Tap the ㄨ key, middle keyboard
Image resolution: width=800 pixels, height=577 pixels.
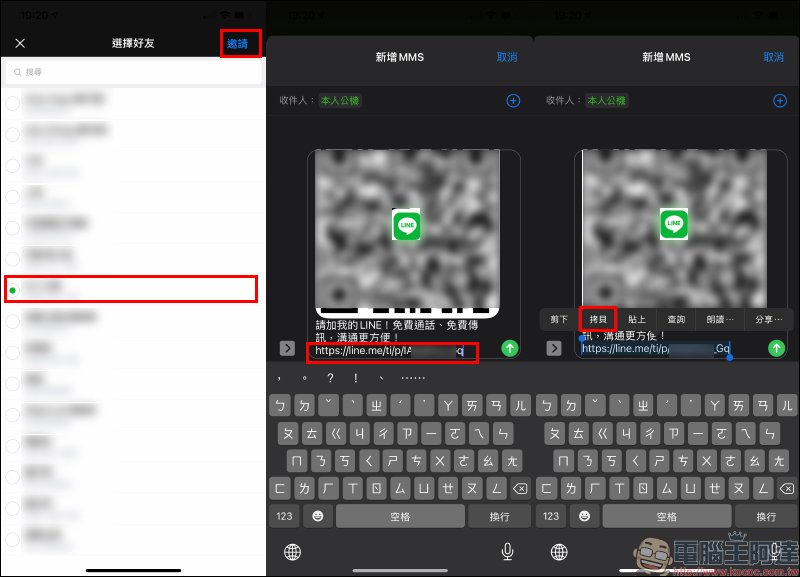[439, 461]
